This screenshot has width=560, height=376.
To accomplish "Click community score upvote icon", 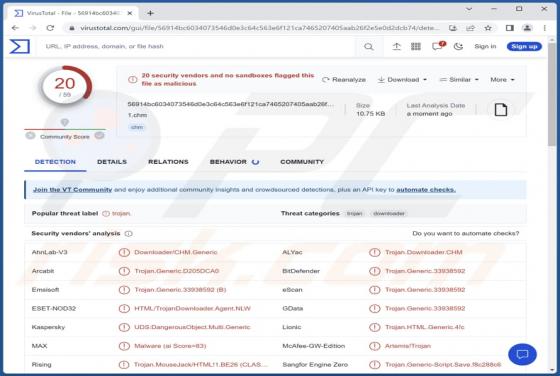I will tap(99, 135).
